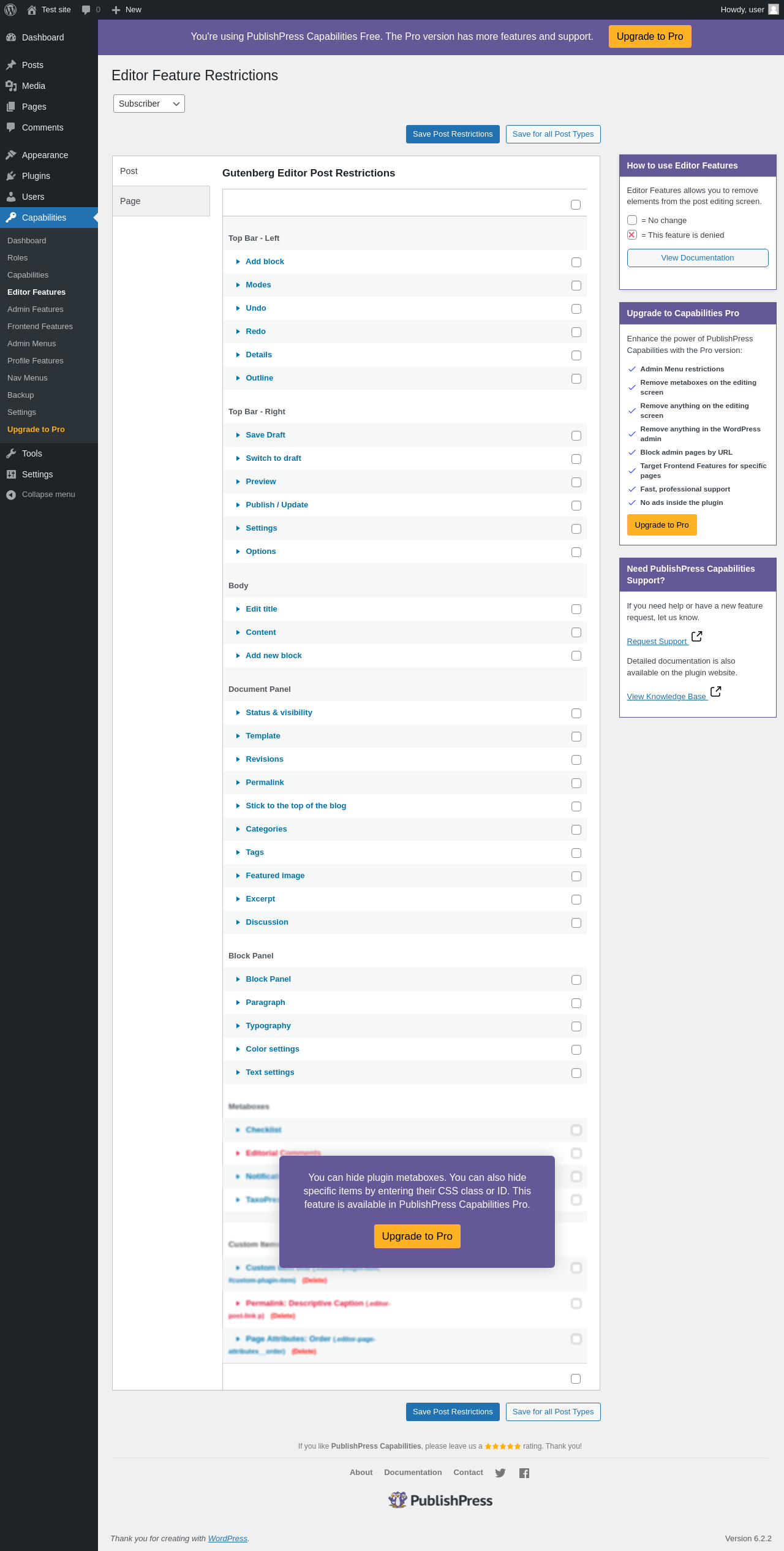
Task: Check the select-all checkbox at table top
Action: coord(576,205)
